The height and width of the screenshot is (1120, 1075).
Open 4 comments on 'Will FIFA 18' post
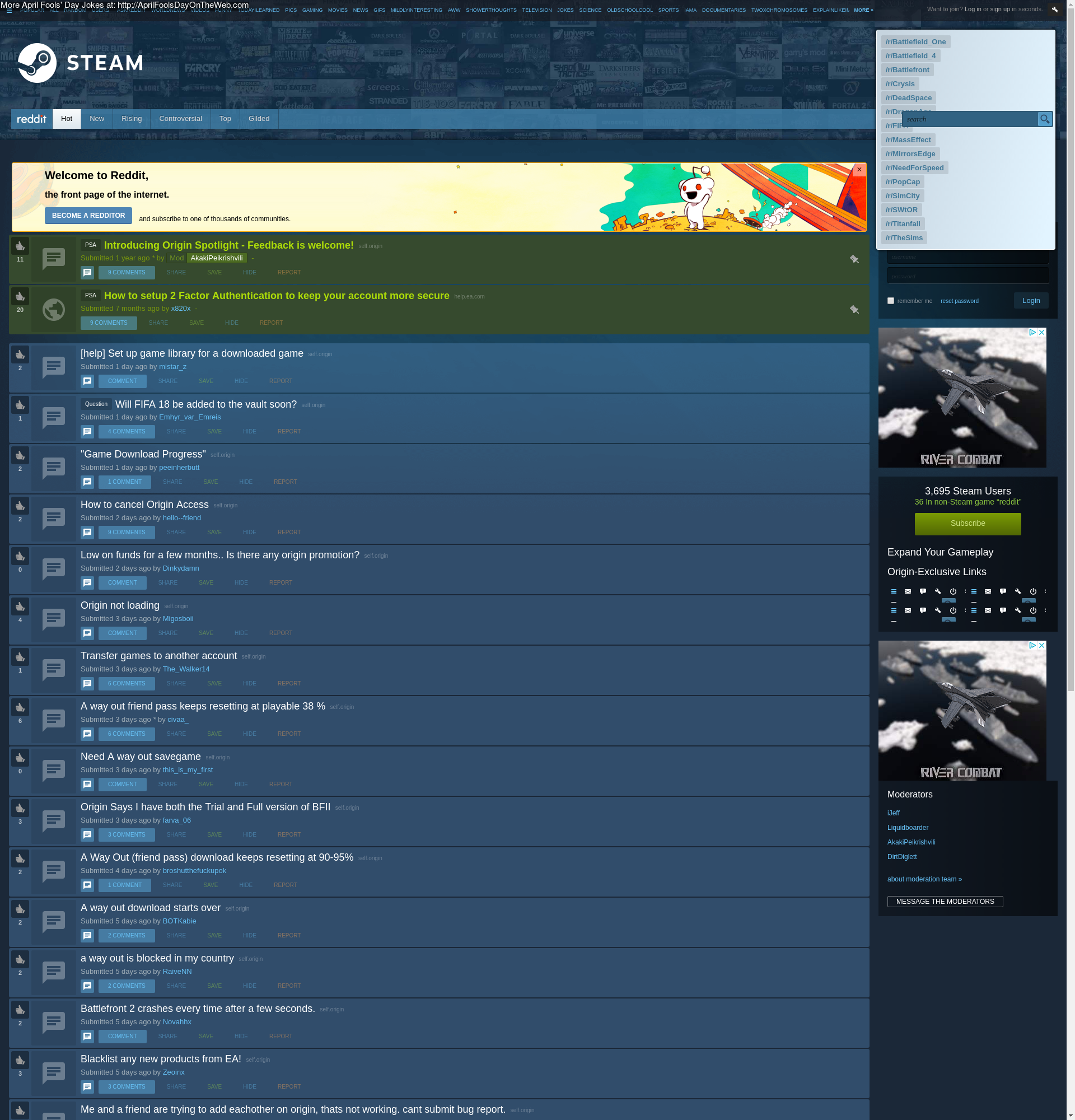click(126, 432)
